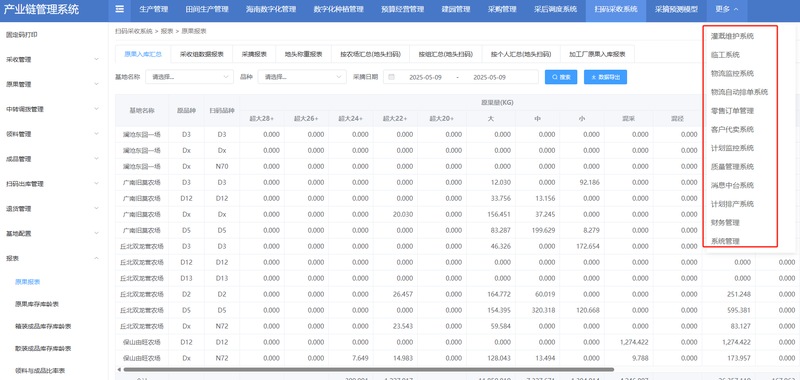Image resolution: width=800 pixels, height=380 pixels.
Task: Collapse the 报表 sidebar section
Action: [54, 259]
